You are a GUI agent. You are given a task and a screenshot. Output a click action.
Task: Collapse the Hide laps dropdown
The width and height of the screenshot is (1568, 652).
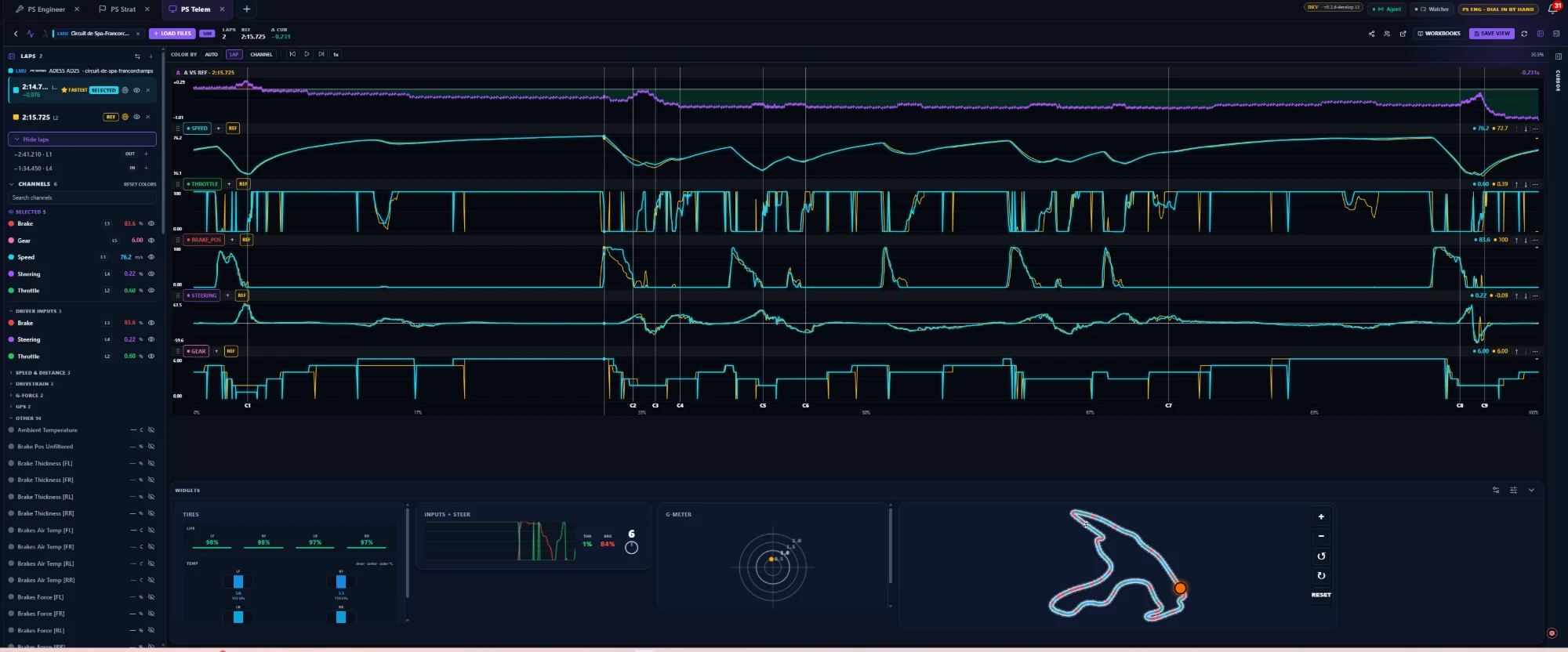[x=82, y=139]
